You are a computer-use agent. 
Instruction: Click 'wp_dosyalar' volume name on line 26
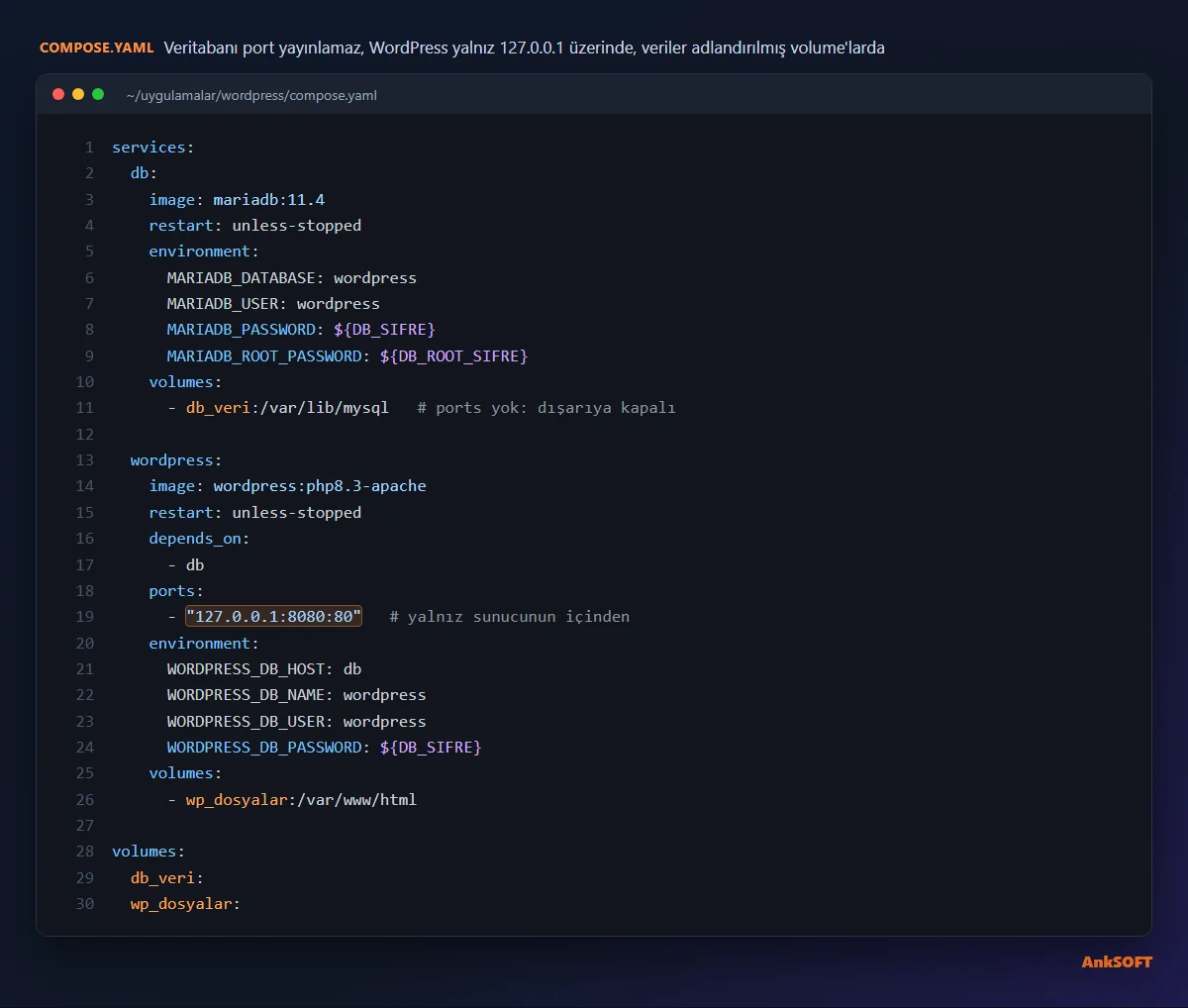pyautogui.click(x=237, y=800)
